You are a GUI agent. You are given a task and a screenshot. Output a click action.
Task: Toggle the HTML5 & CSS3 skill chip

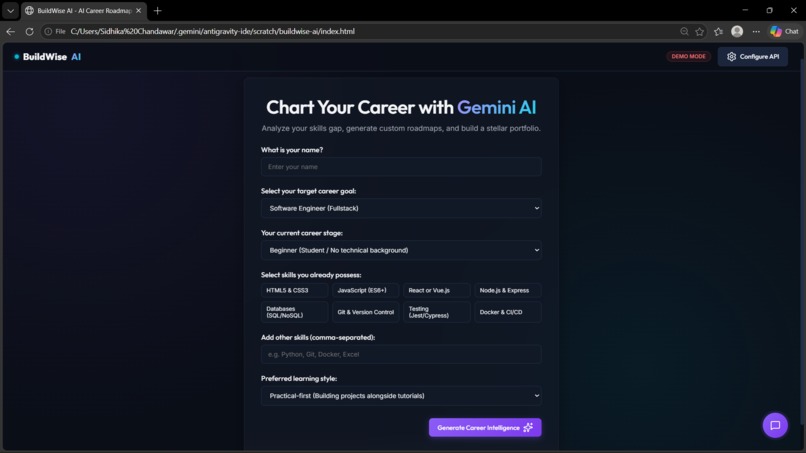(x=294, y=290)
